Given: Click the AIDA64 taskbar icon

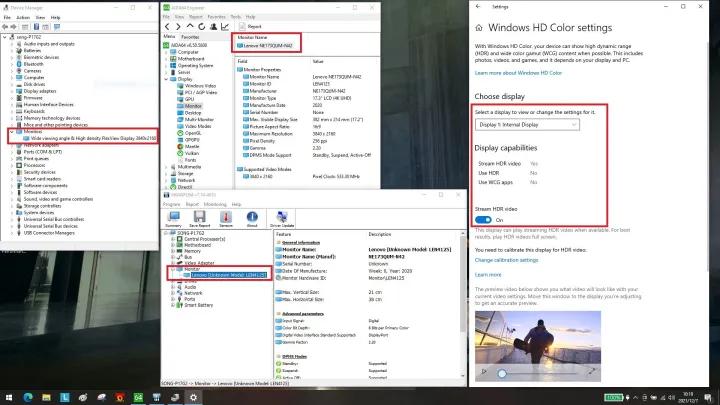Looking at the screenshot, I should [138, 397].
